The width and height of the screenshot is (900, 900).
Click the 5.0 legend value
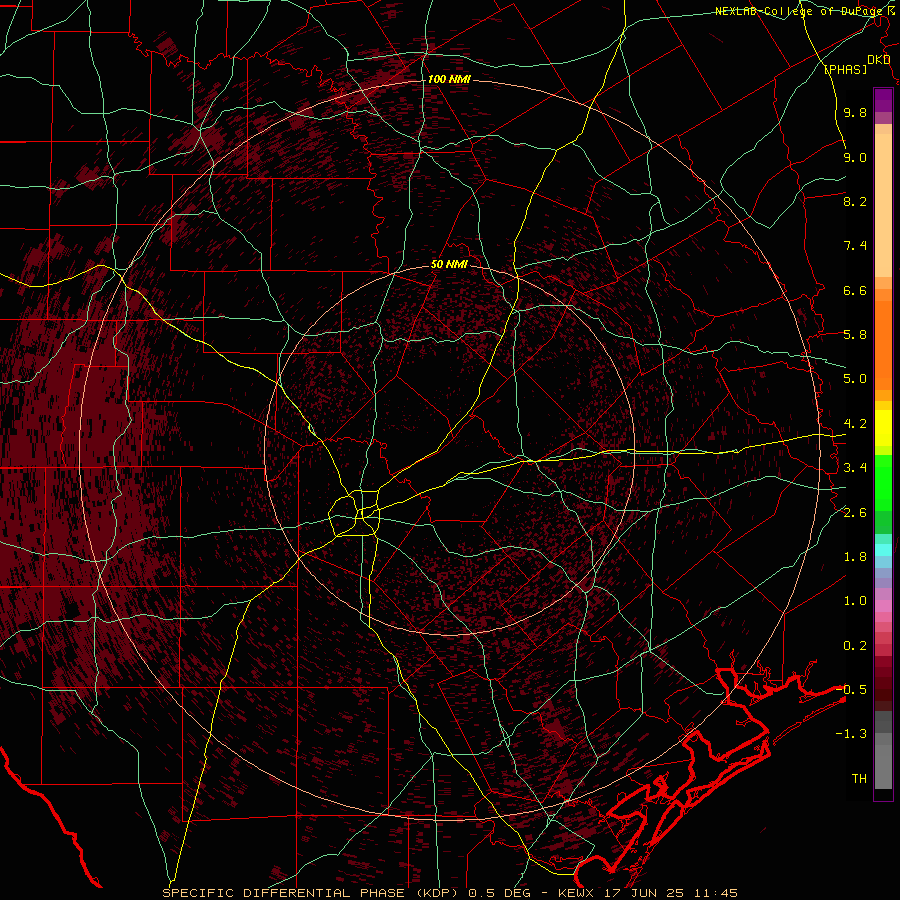click(855, 379)
